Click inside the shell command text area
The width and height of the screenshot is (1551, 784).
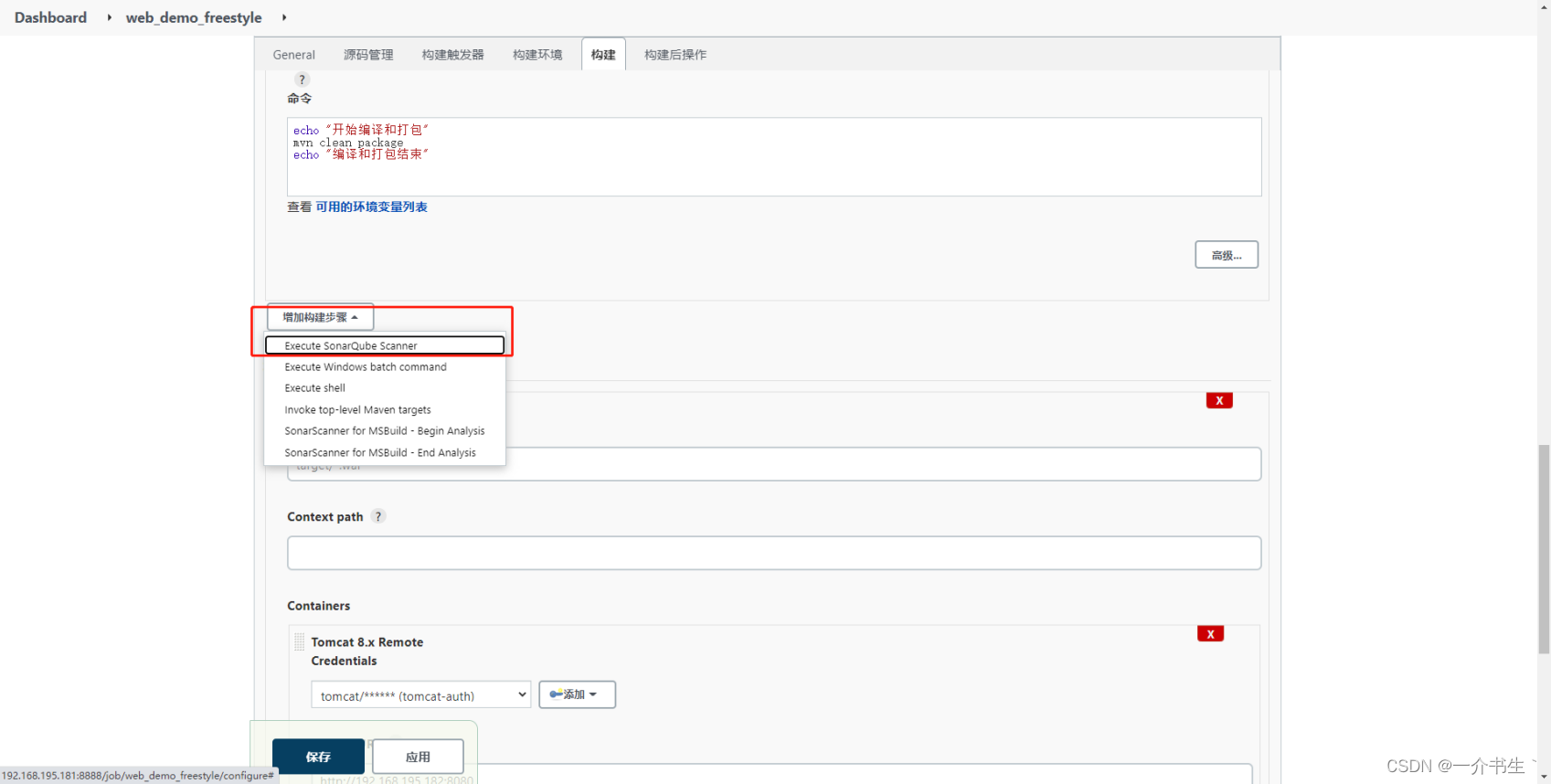click(x=774, y=156)
